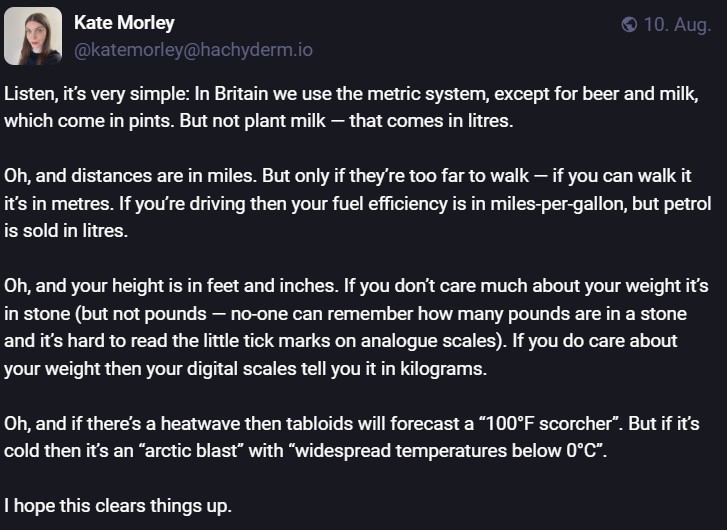Click the phrase 'widespread temperatures below 0°C'
Image resolution: width=727 pixels, height=530 pixels.
pos(446,451)
